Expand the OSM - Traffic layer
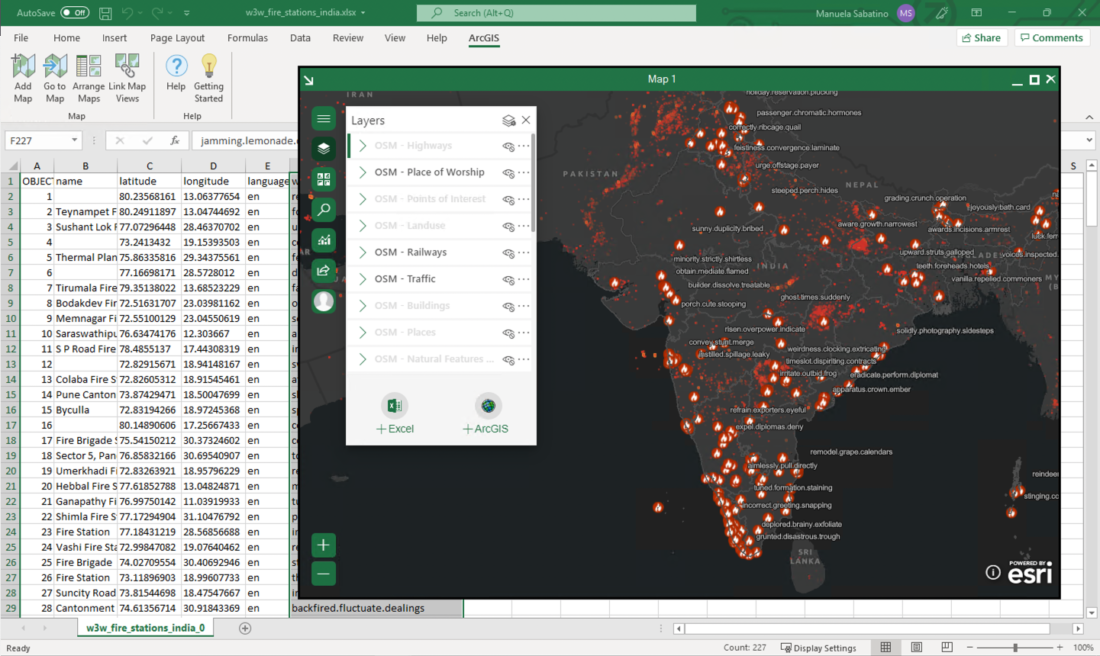This screenshot has width=1100, height=656. coord(363,279)
